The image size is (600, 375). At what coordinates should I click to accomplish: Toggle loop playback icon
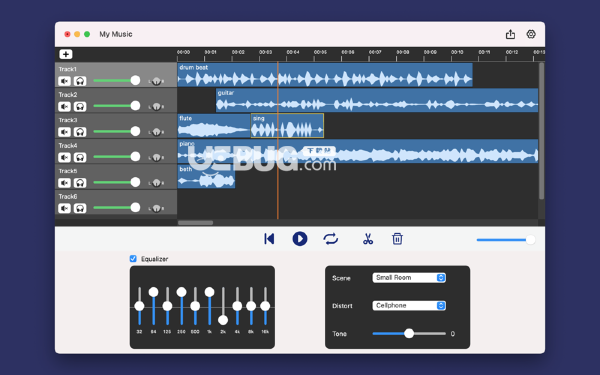[331, 239]
